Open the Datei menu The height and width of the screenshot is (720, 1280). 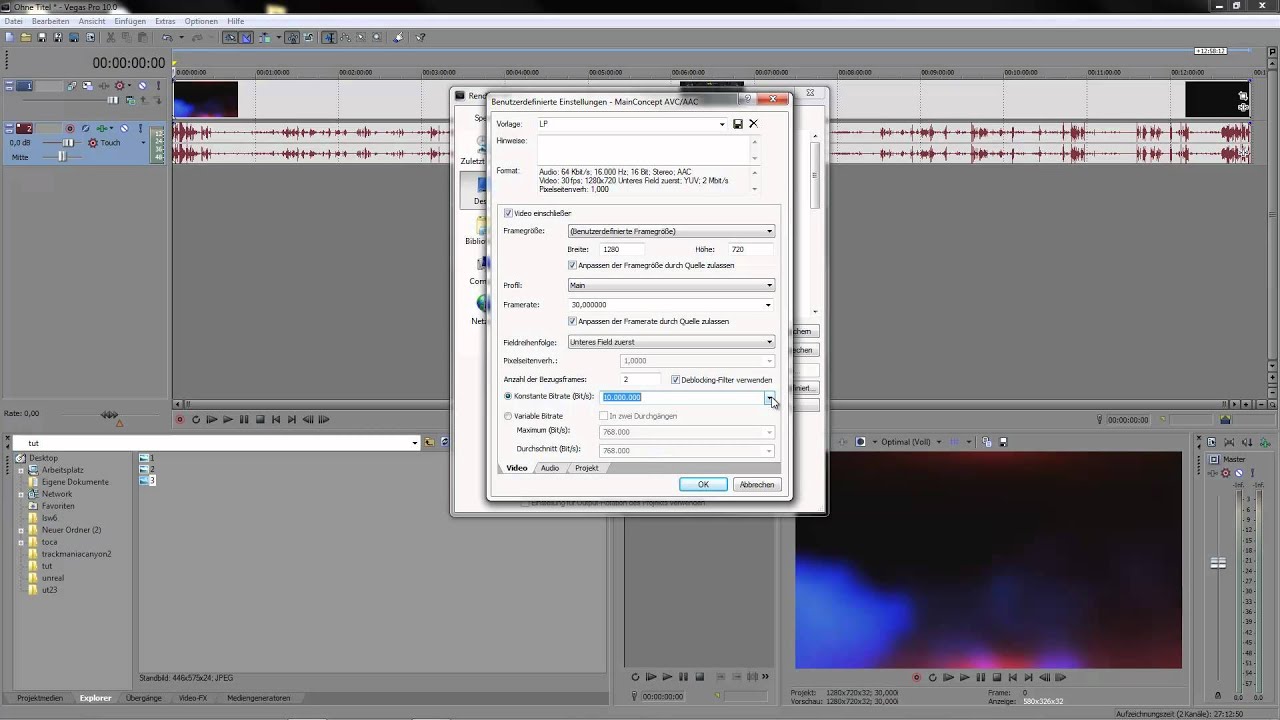pyautogui.click(x=13, y=21)
